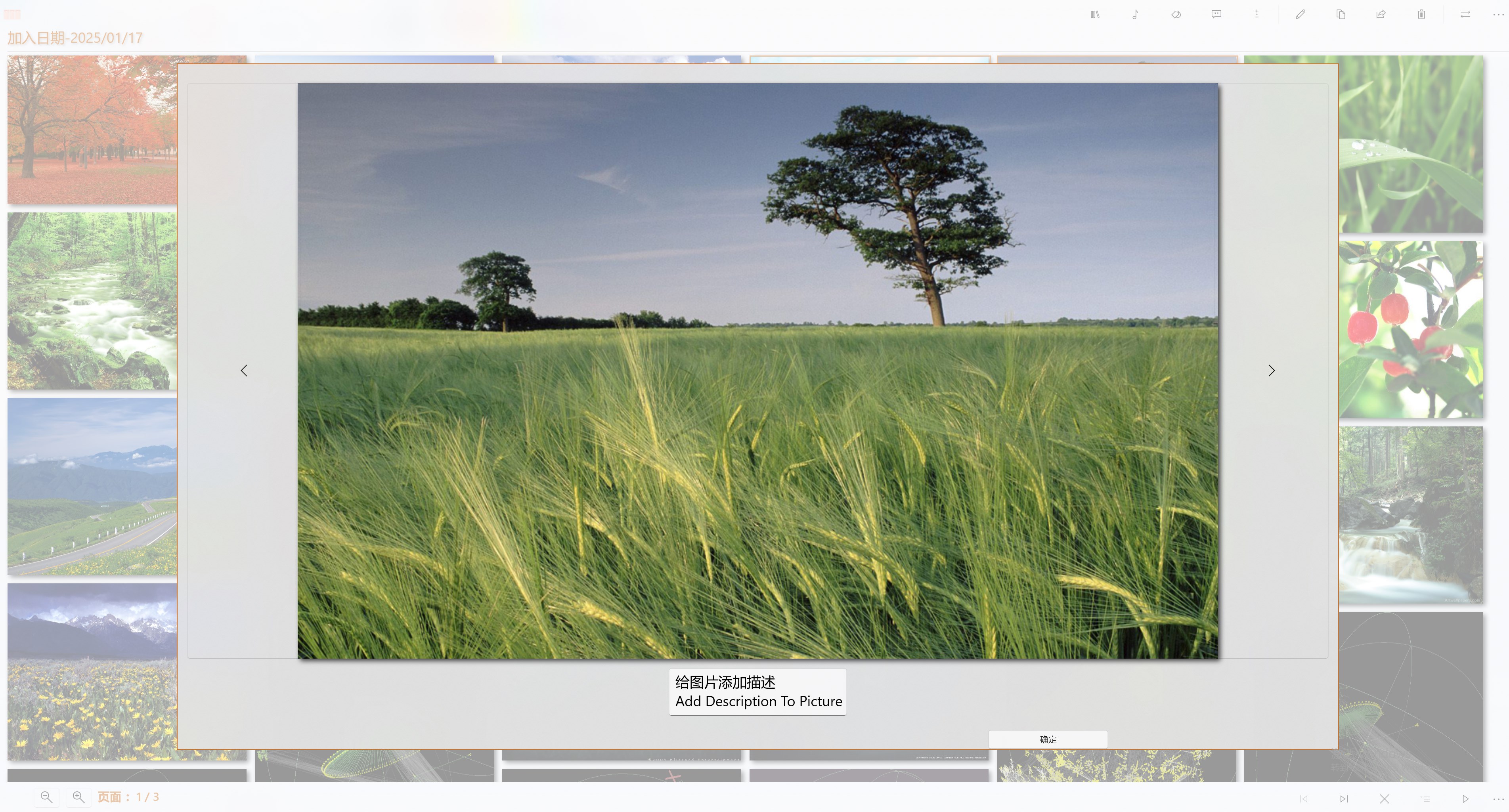
Task: Click the comment quote bubble icon
Action: (1216, 15)
